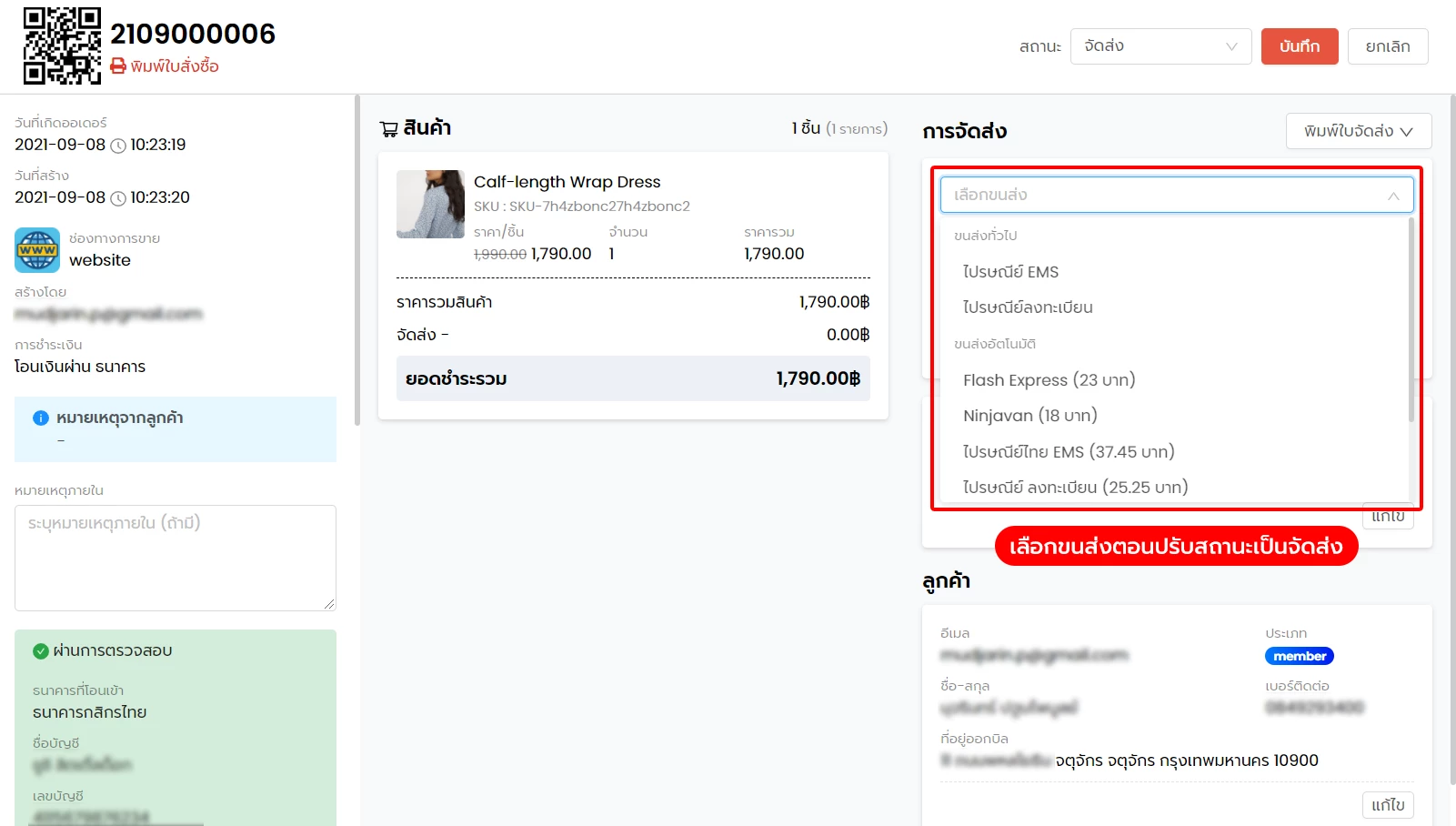
Task: Click the blue info icon for customer note
Action: point(41,418)
